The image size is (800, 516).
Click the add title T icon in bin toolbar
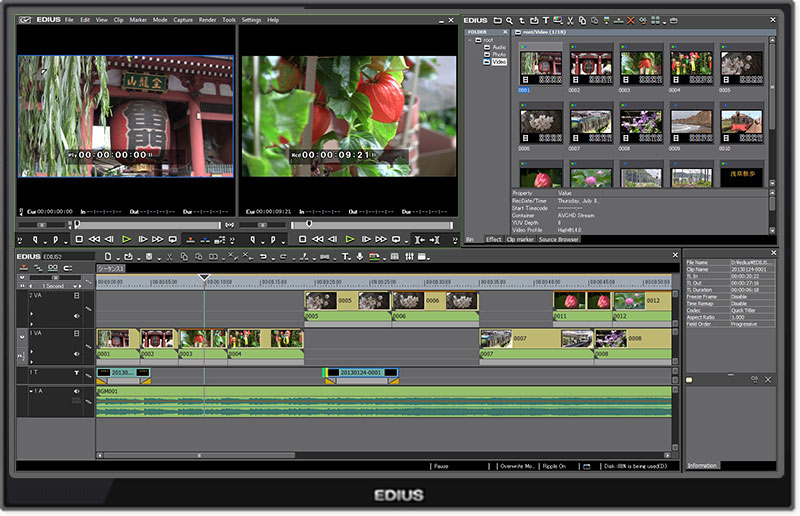[546, 20]
